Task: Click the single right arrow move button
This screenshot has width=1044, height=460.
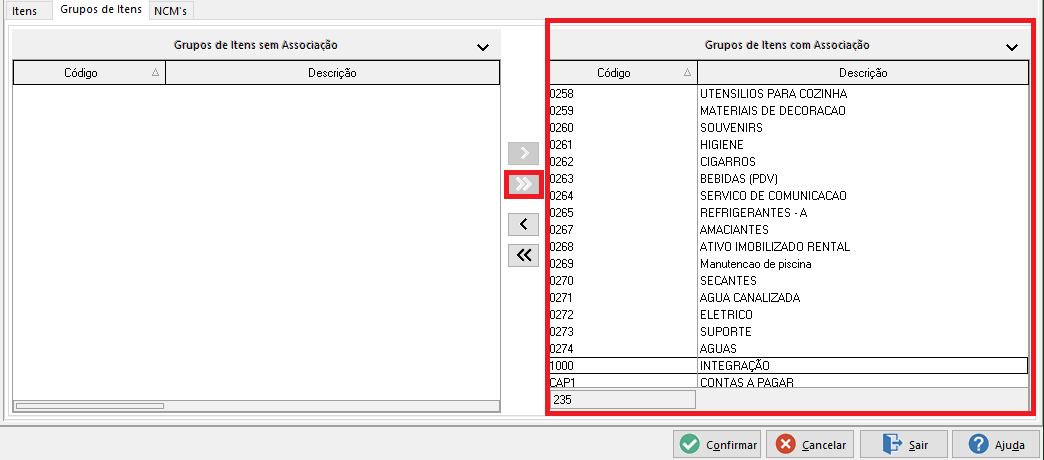Action: [x=523, y=153]
